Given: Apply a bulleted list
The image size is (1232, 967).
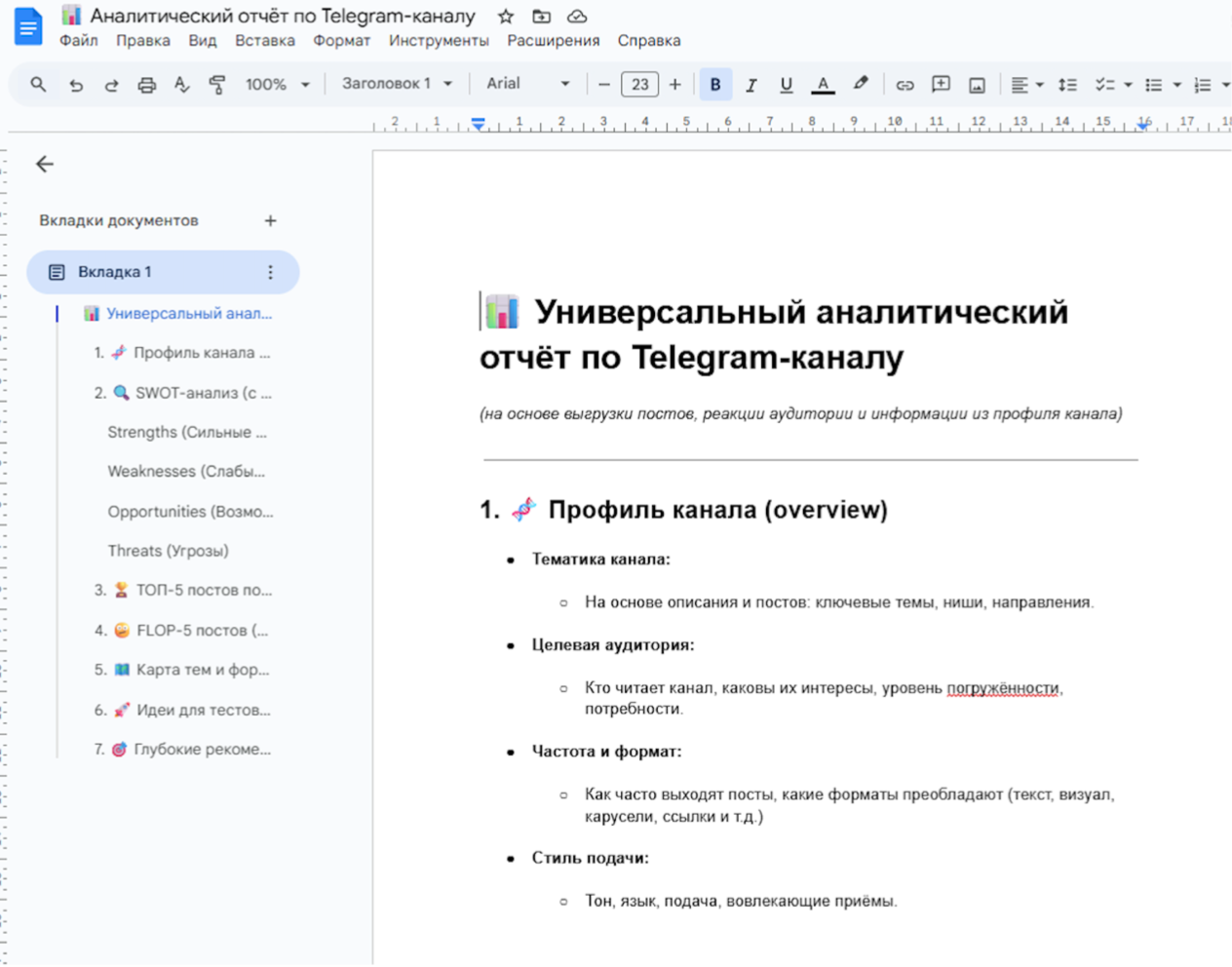Looking at the screenshot, I should (1154, 85).
